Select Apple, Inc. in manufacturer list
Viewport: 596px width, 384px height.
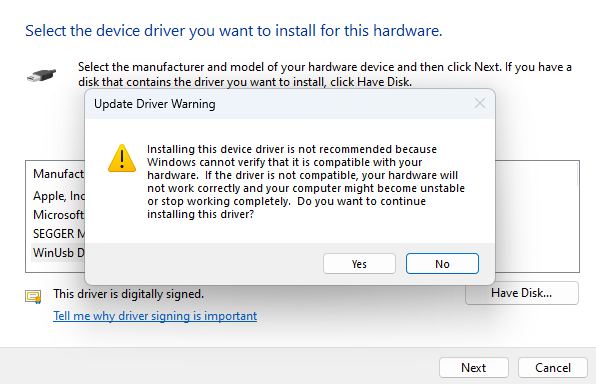(59, 196)
